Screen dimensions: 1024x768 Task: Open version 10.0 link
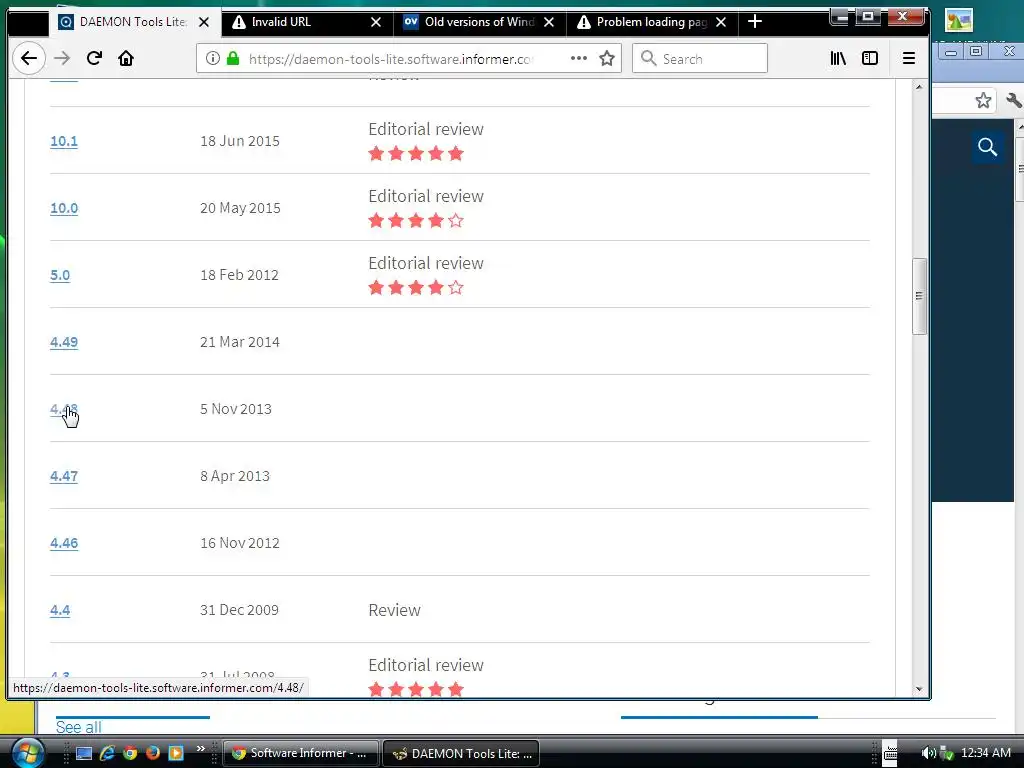(64, 208)
